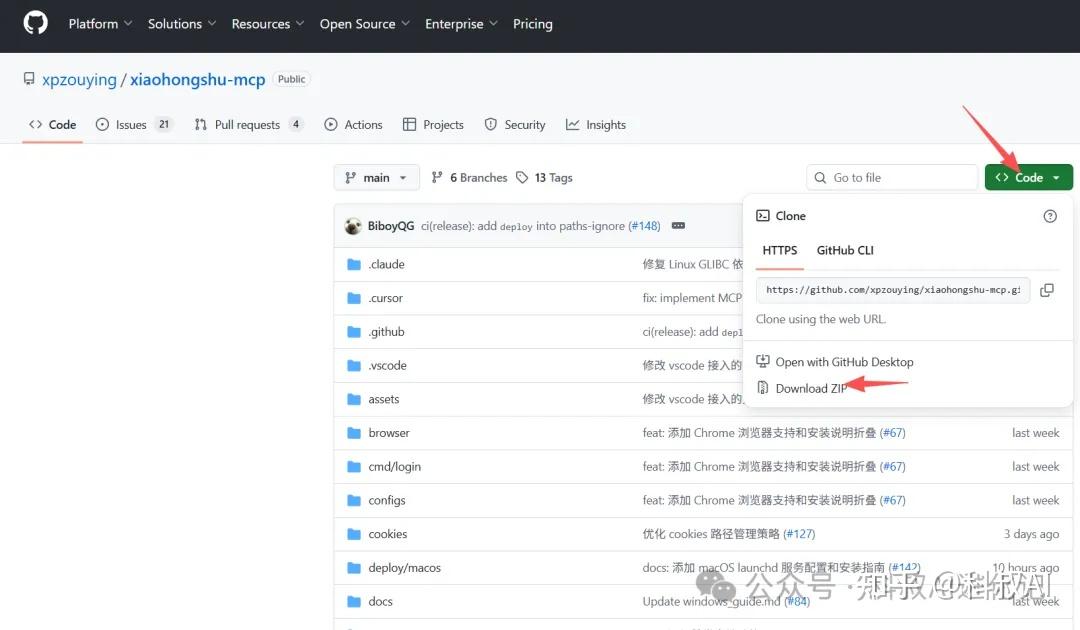Select the HTTPS clone tab
This screenshot has width=1080, height=630.
click(x=779, y=250)
